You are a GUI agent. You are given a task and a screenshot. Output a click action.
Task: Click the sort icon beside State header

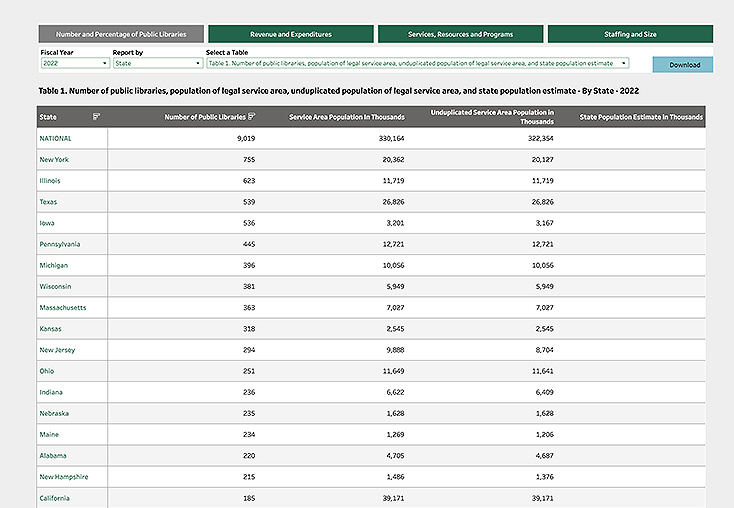tap(96, 117)
